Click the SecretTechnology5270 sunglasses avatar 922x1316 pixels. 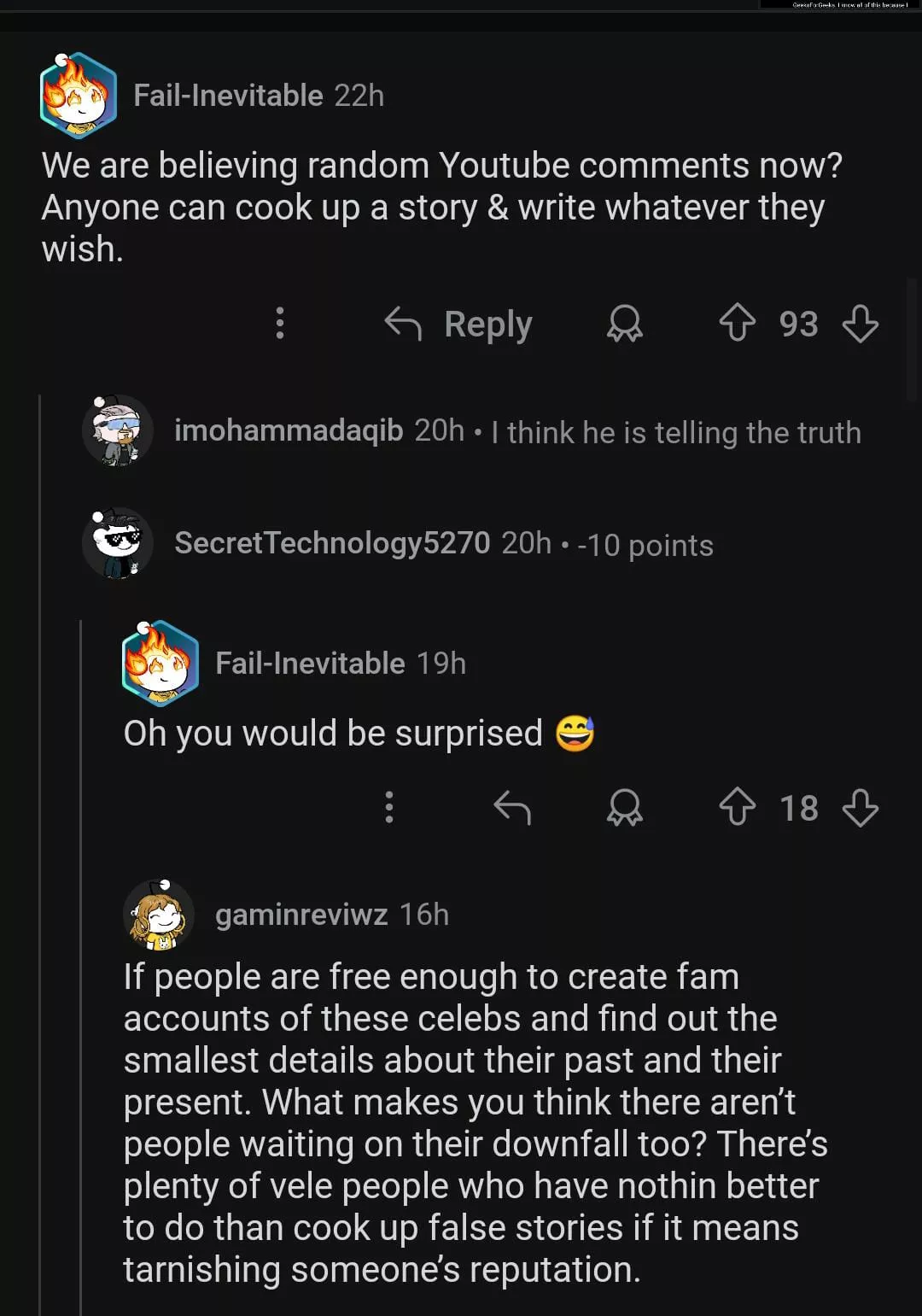pyautogui.click(x=118, y=543)
